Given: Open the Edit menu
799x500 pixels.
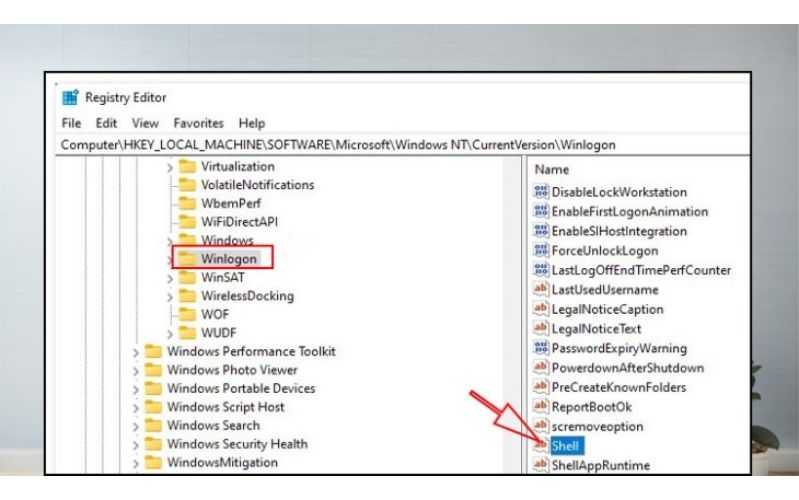Looking at the screenshot, I should pyautogui.click(x=106, y=123).
